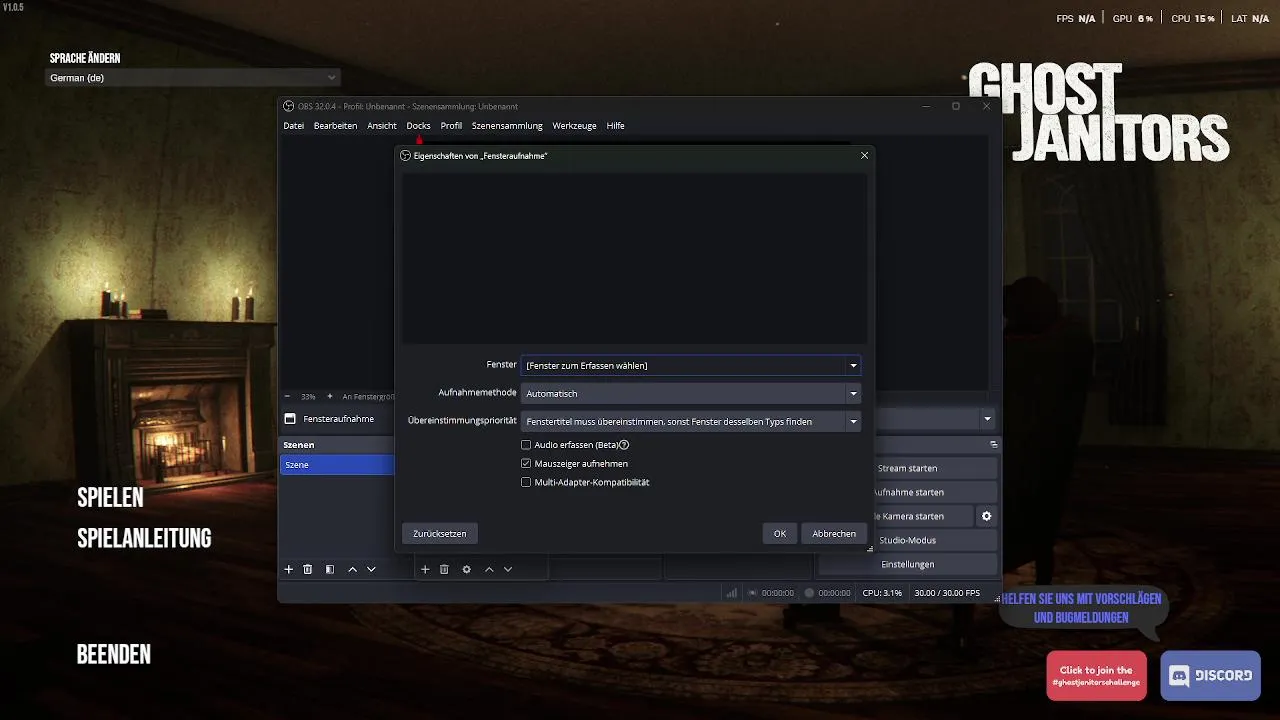Pop out the controls dock via its header icon

994,444
